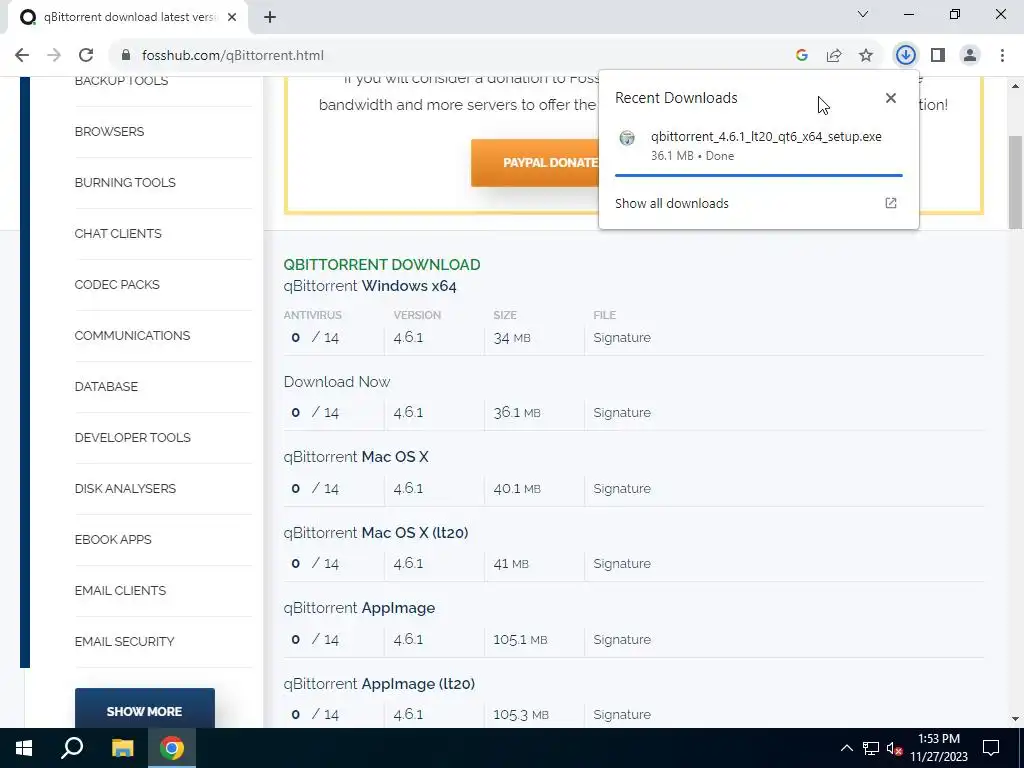
Task: Expand the tab search chevron
Action: 863,14
